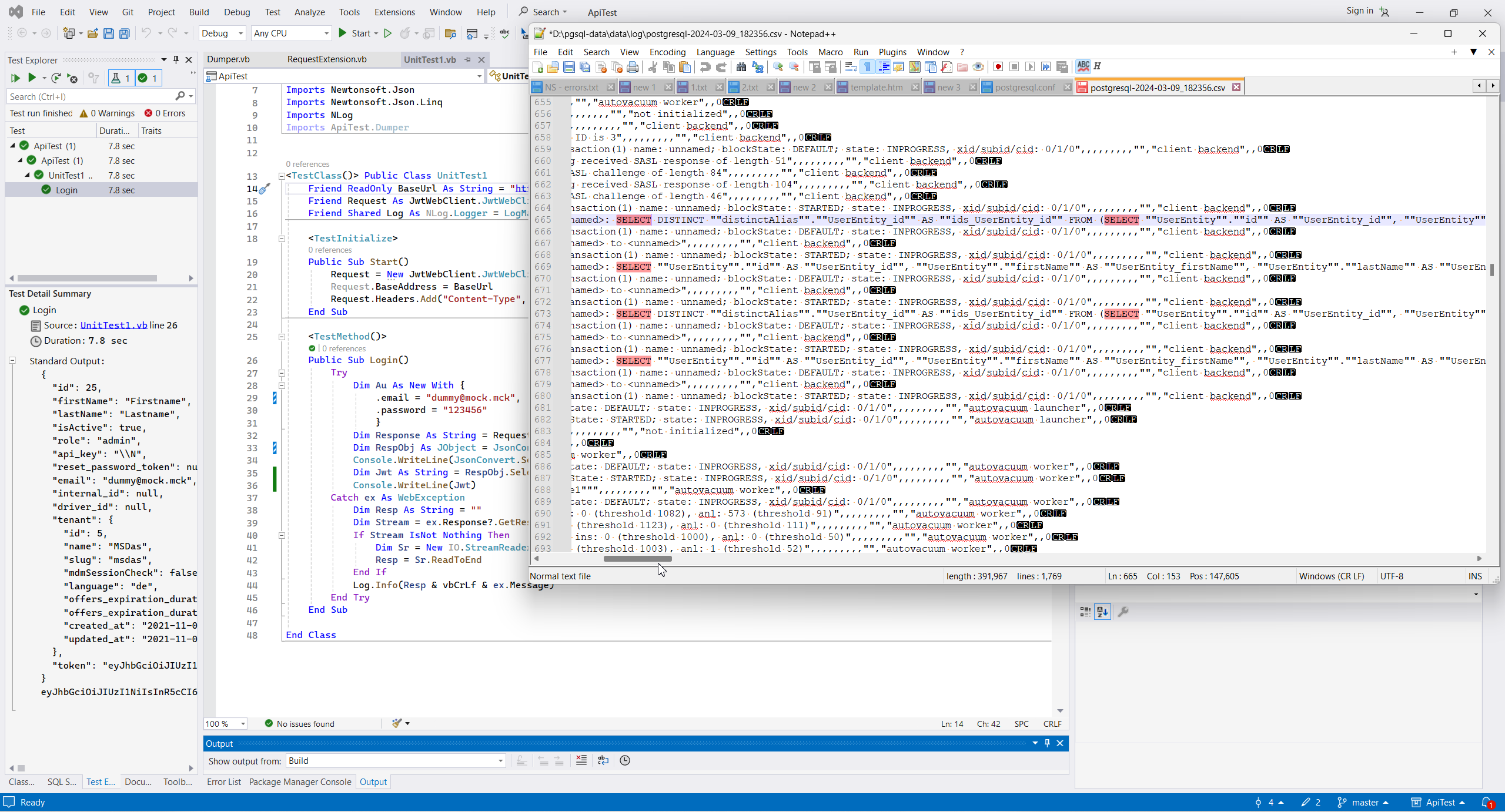
Task: Collapse the UnitTest1 tree node
Action: point(27,175)
